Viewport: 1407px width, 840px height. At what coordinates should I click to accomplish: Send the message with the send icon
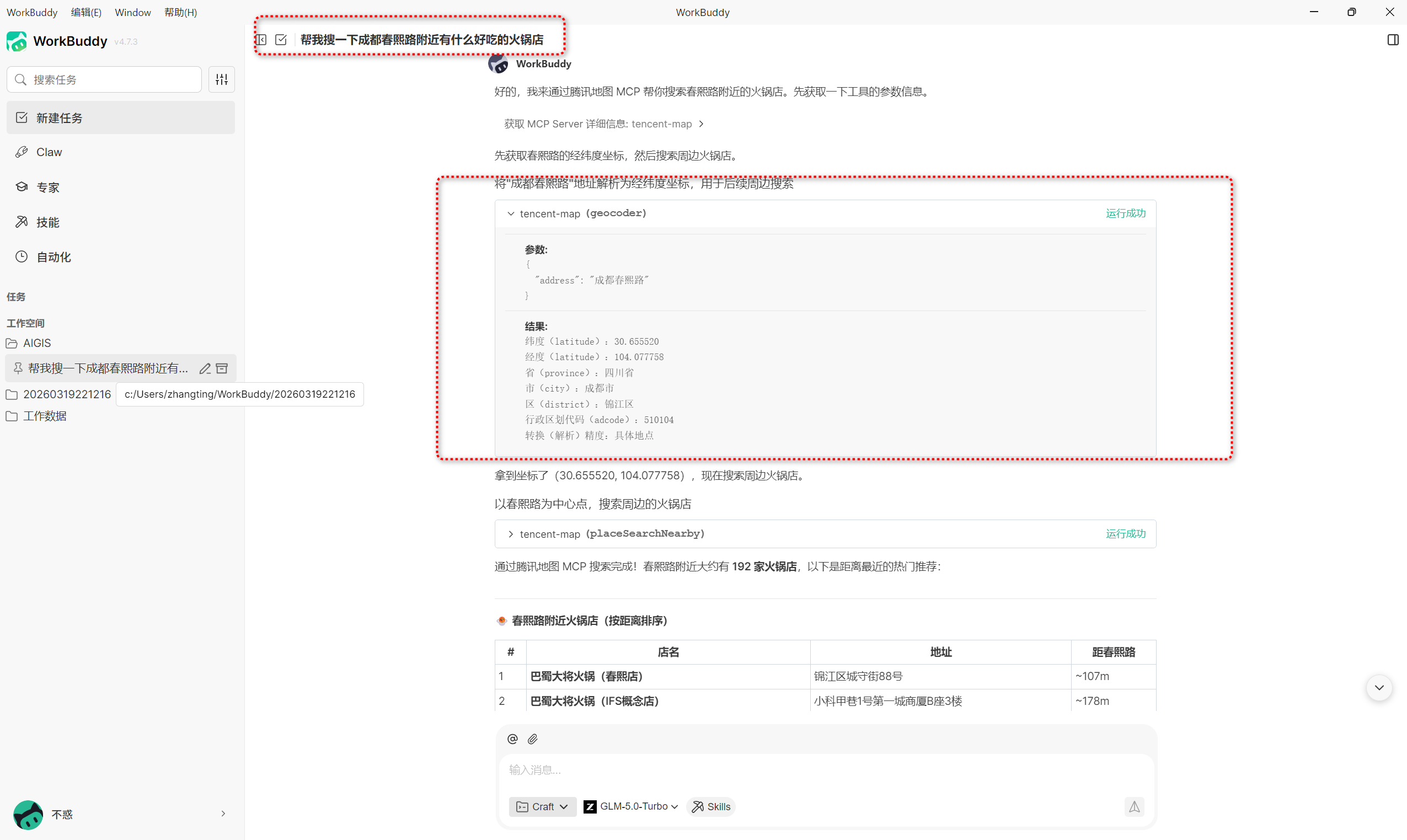1134,806
